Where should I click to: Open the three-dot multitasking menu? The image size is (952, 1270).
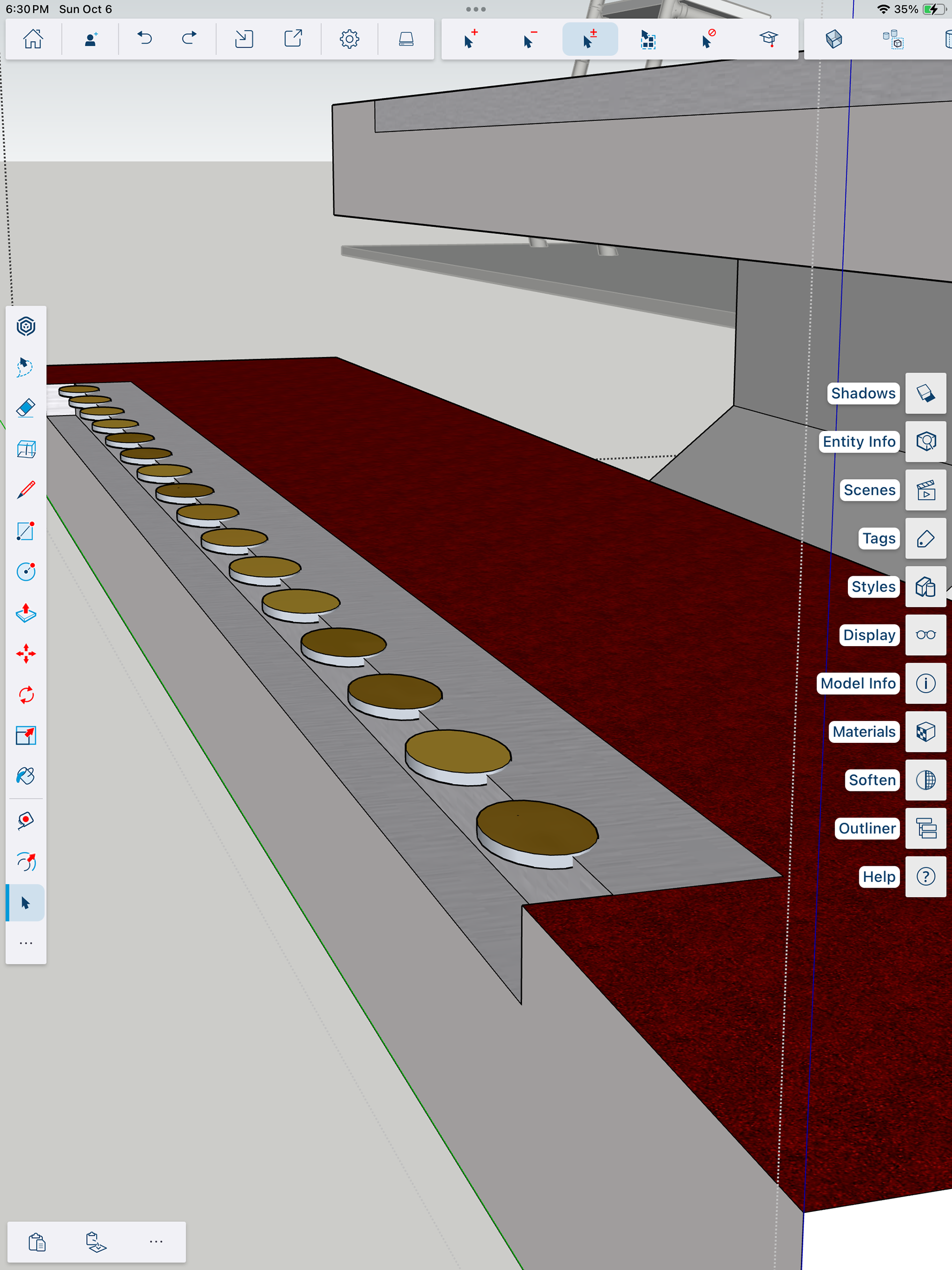[x=476, y=9]
